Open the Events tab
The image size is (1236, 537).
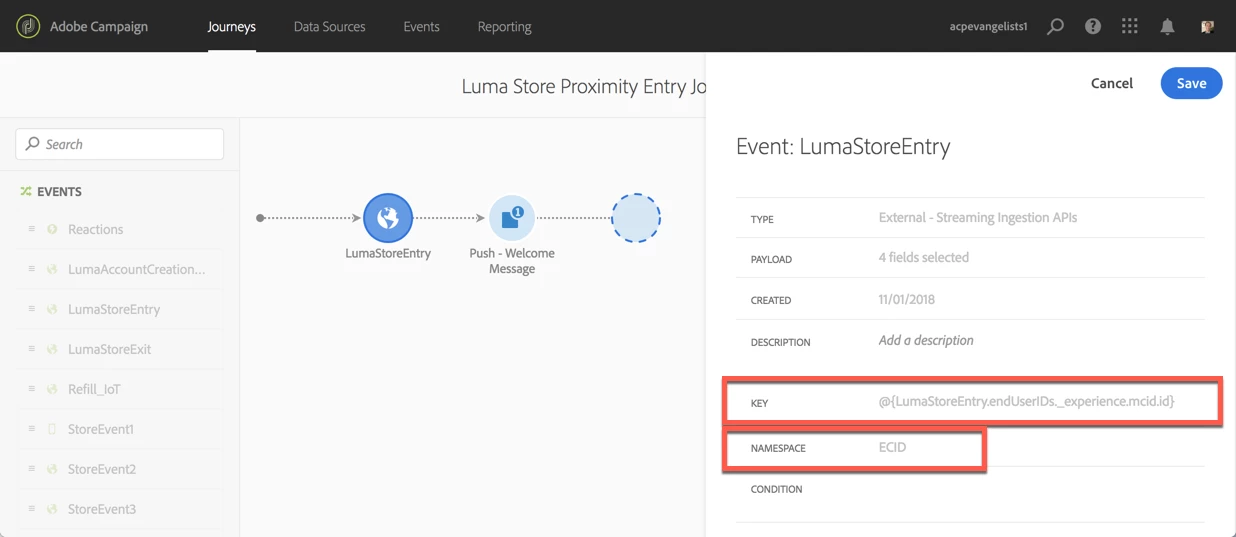point(421,27)
